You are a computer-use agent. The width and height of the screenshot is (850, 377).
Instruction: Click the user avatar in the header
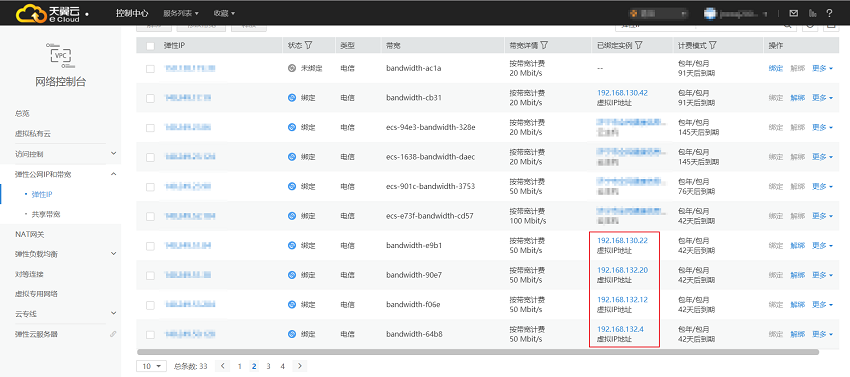pos(710,13)
